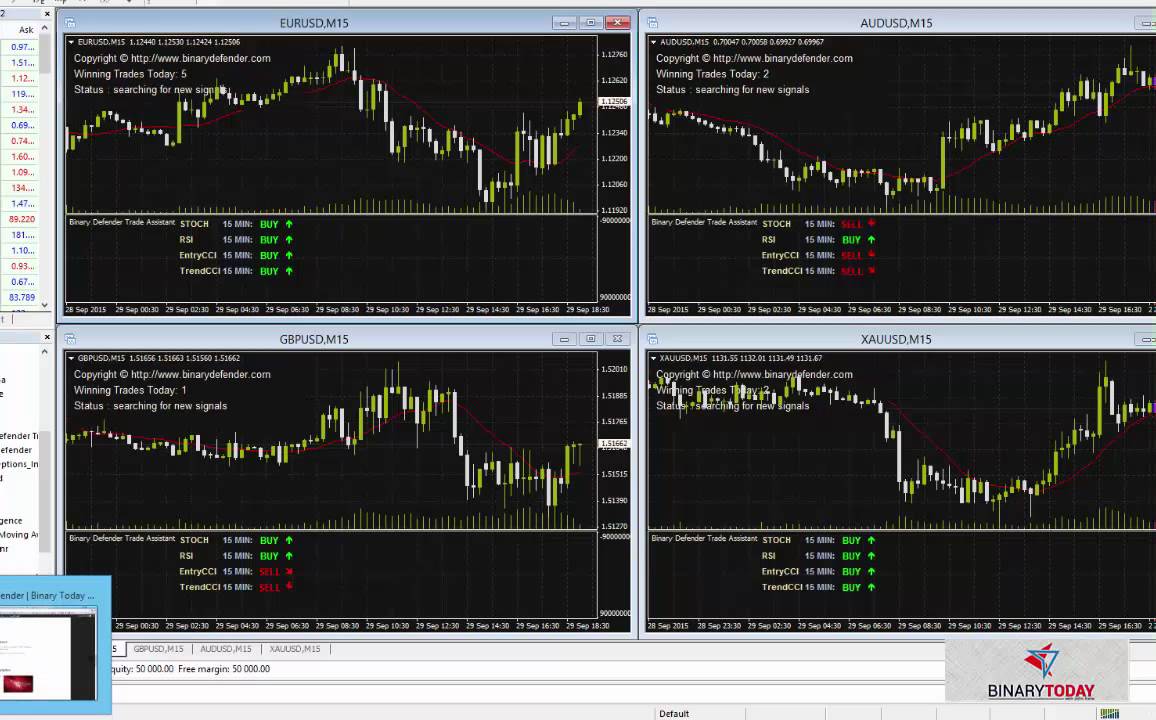Select the Market Watch row showing 134...

click(x=20, y=188)
